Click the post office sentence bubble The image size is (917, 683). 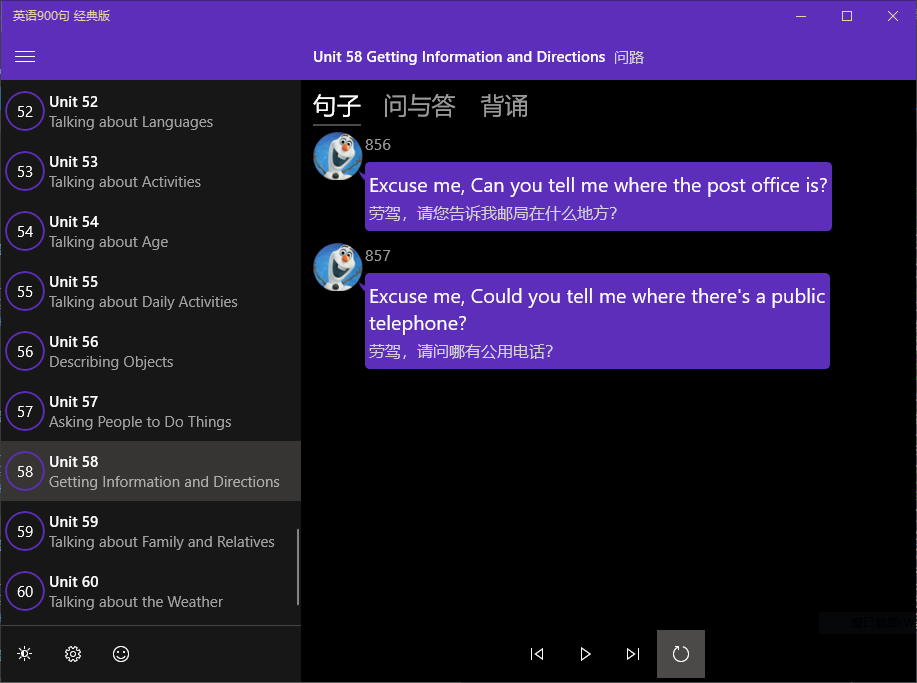click(x=598, y=196)
